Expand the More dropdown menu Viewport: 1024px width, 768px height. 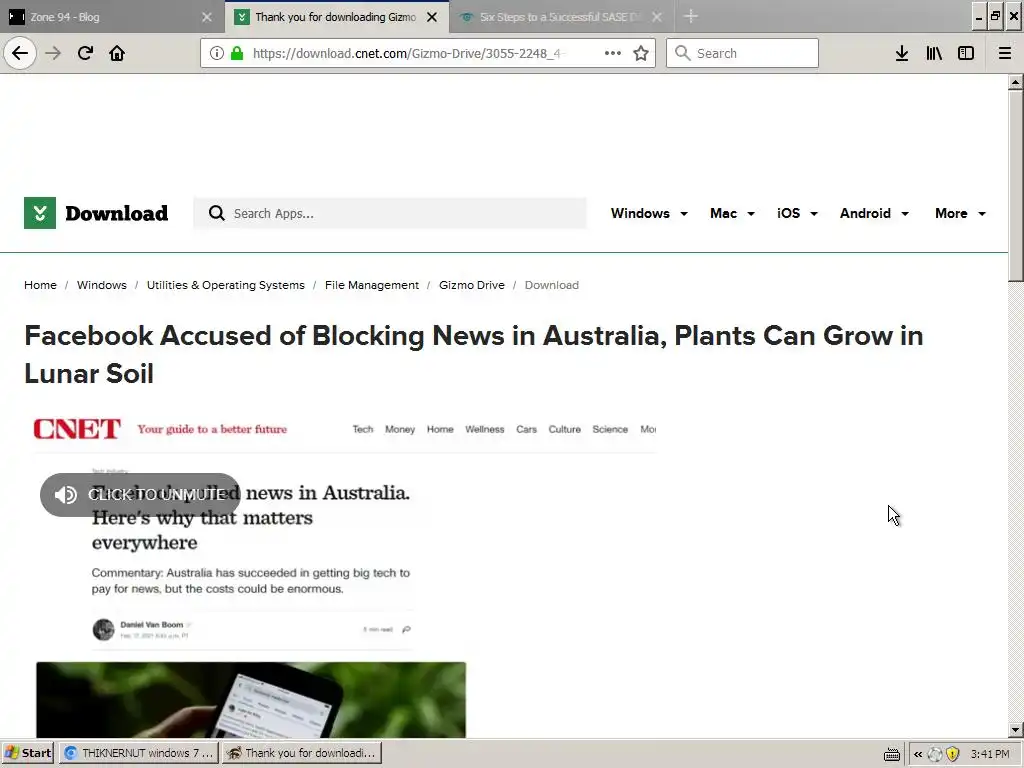click(x=961, y=214)
